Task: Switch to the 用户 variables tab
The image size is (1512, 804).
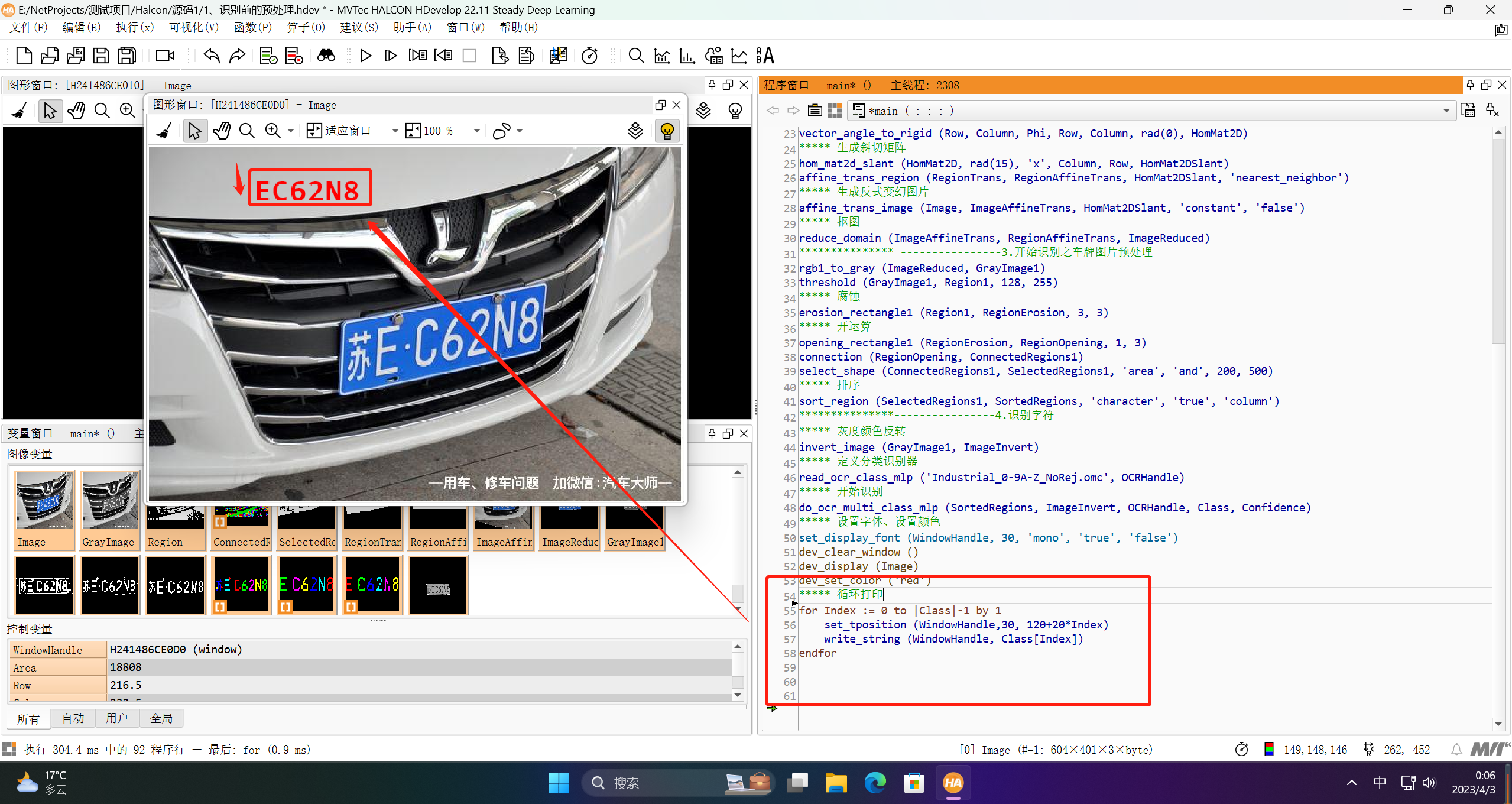Action: [116, 718]
